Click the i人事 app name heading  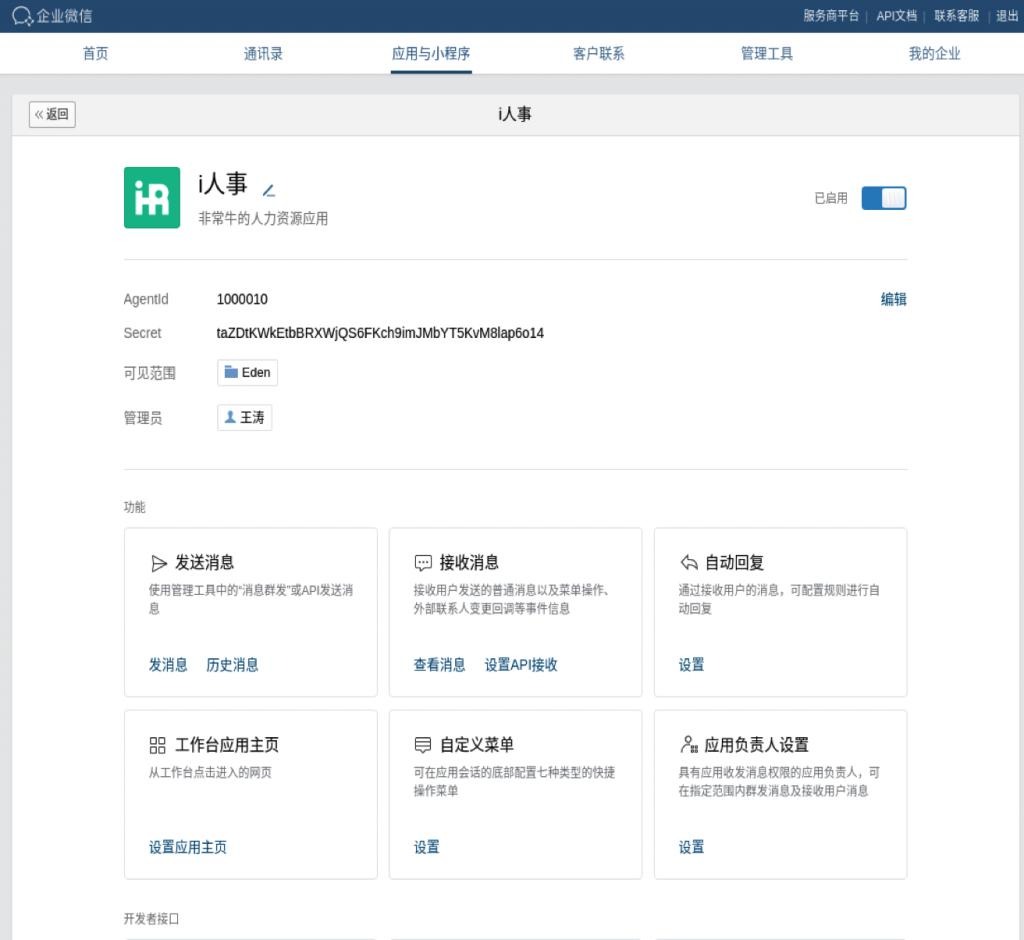coord(223,184)
